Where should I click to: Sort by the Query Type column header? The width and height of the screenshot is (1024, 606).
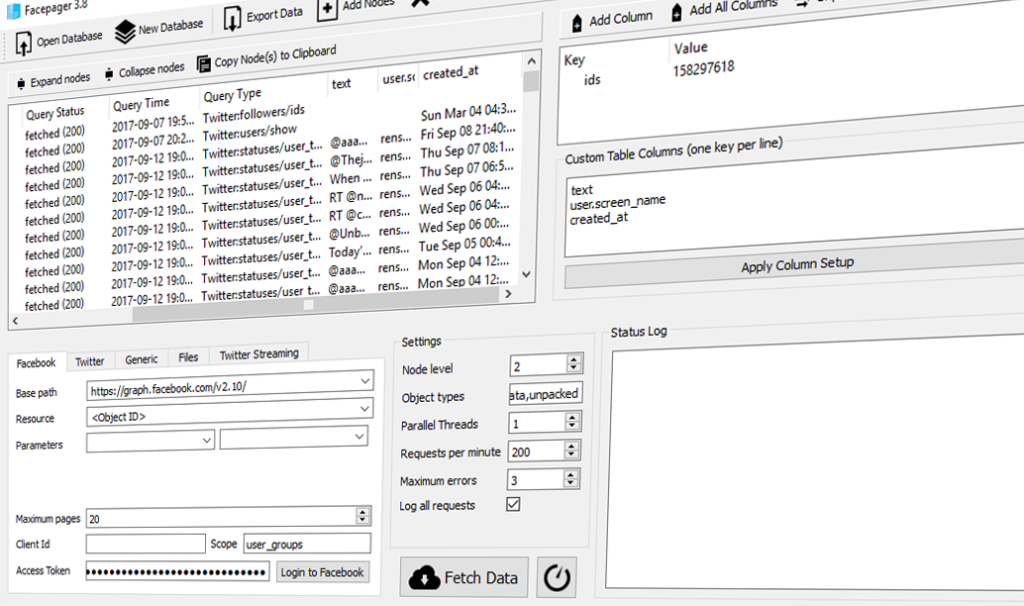[232, 95]
